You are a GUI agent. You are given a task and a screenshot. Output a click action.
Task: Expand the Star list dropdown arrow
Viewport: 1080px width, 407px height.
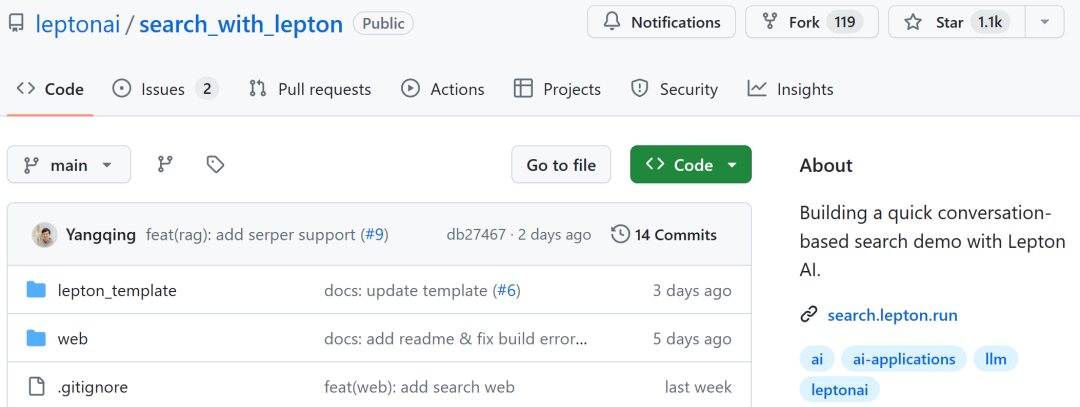point(1045,22)
